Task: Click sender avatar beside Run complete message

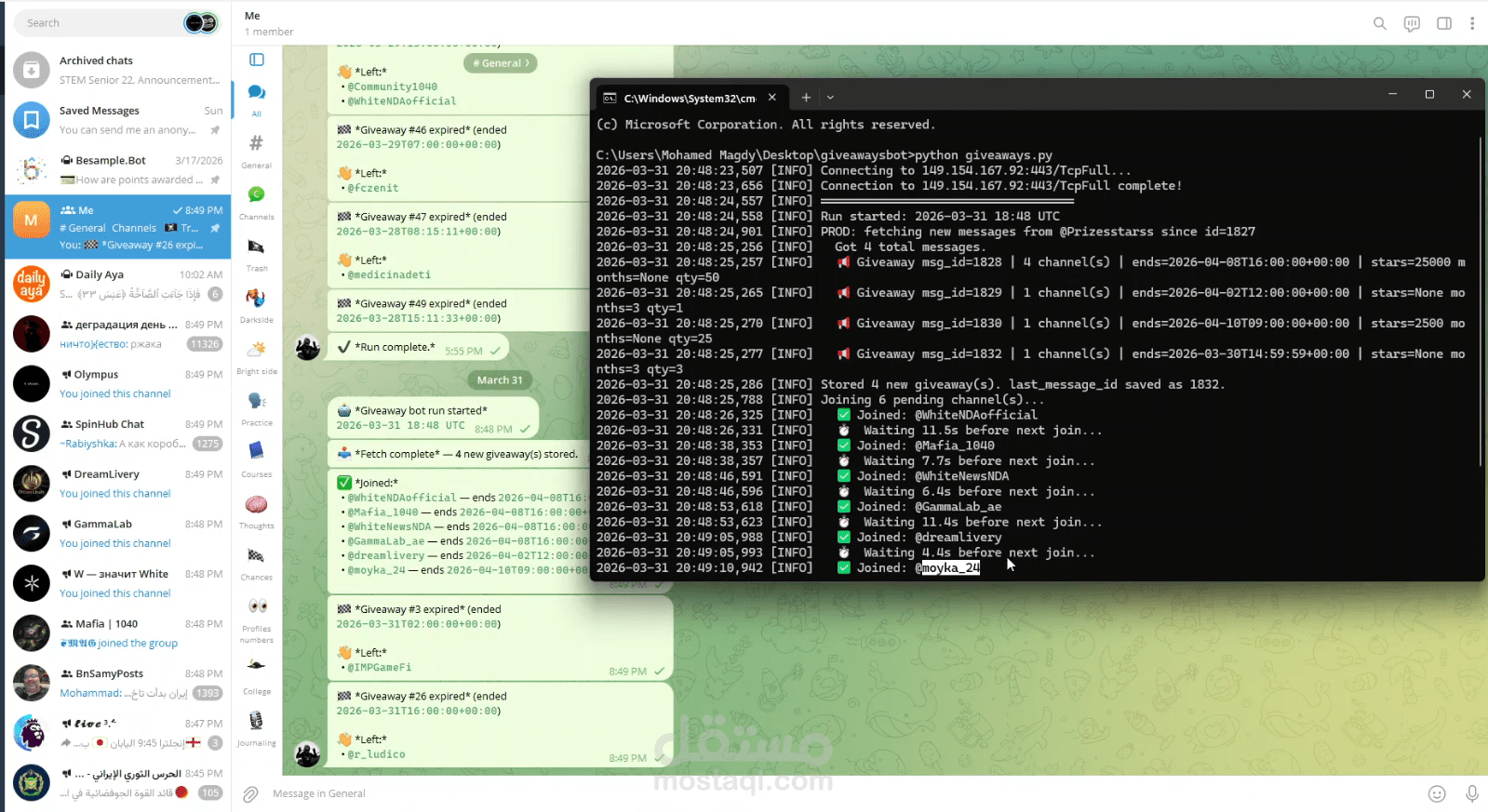Action: [308, 348]
